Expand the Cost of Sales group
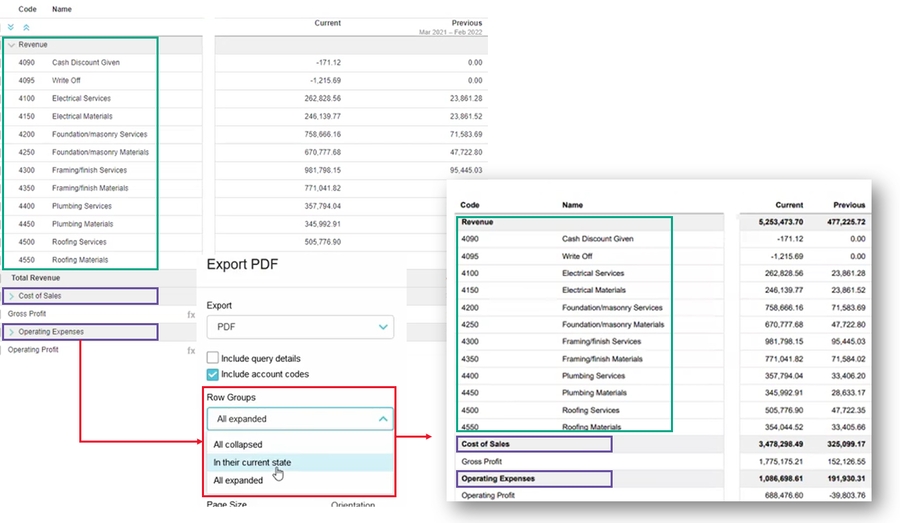Screen dimensions: 900x523 12,296
